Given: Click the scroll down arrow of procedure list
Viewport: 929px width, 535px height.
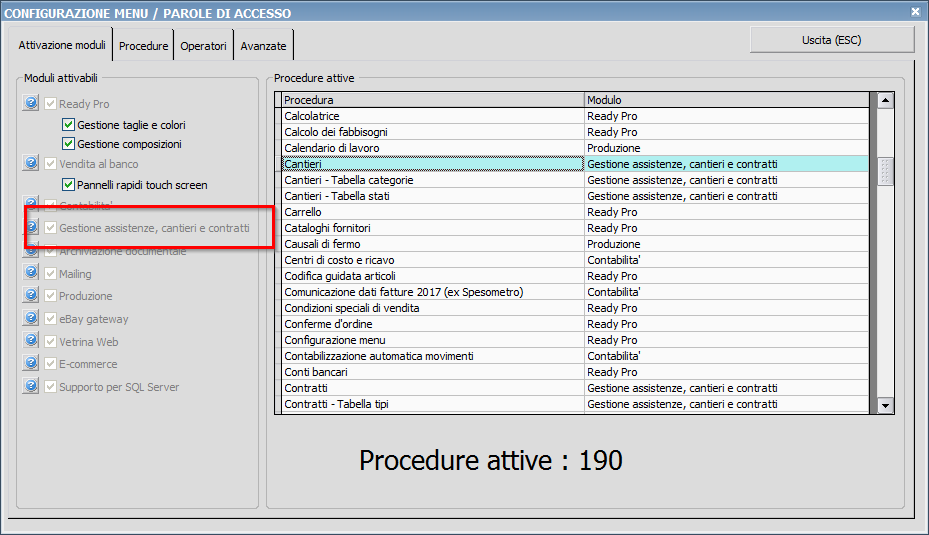Looking at the screenshot, I should click(885, 405).
